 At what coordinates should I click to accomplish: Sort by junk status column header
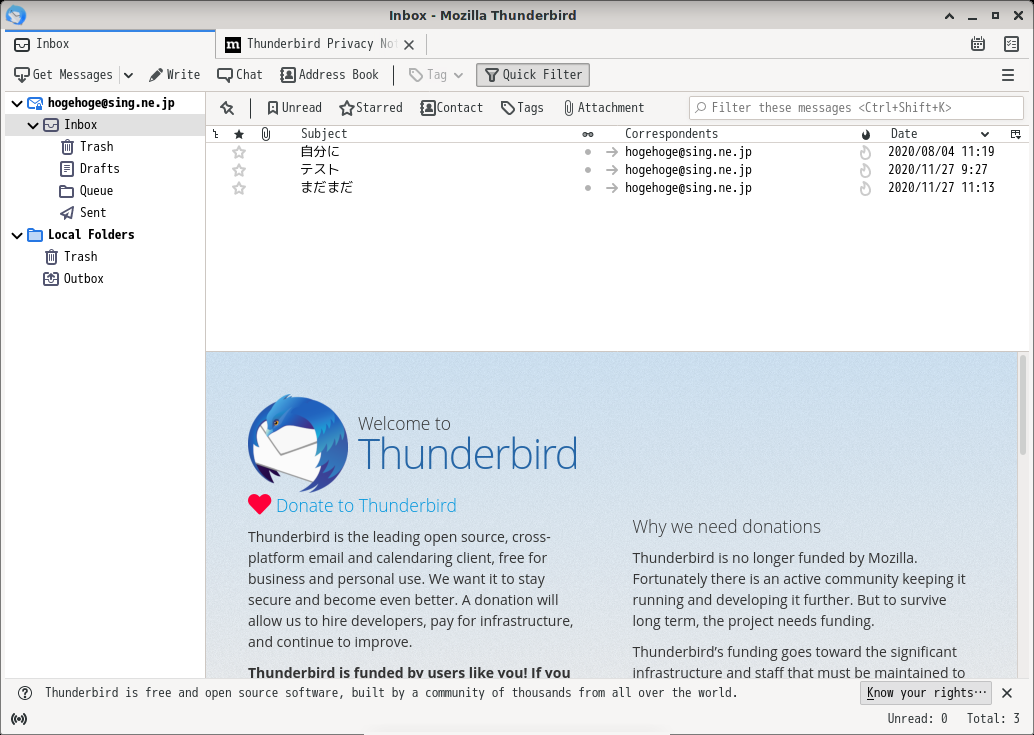click(866, 134)
